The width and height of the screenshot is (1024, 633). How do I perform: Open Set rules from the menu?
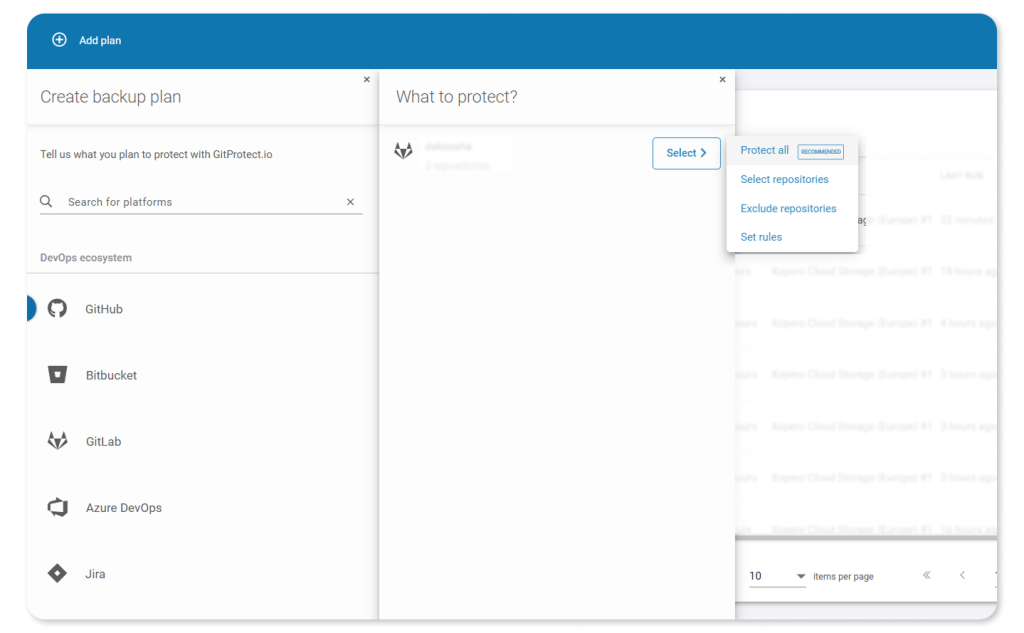760,237
